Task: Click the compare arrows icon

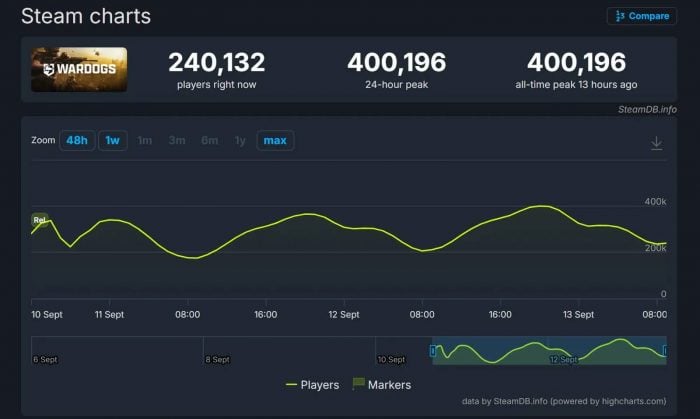Action: (x=620, y=16)
